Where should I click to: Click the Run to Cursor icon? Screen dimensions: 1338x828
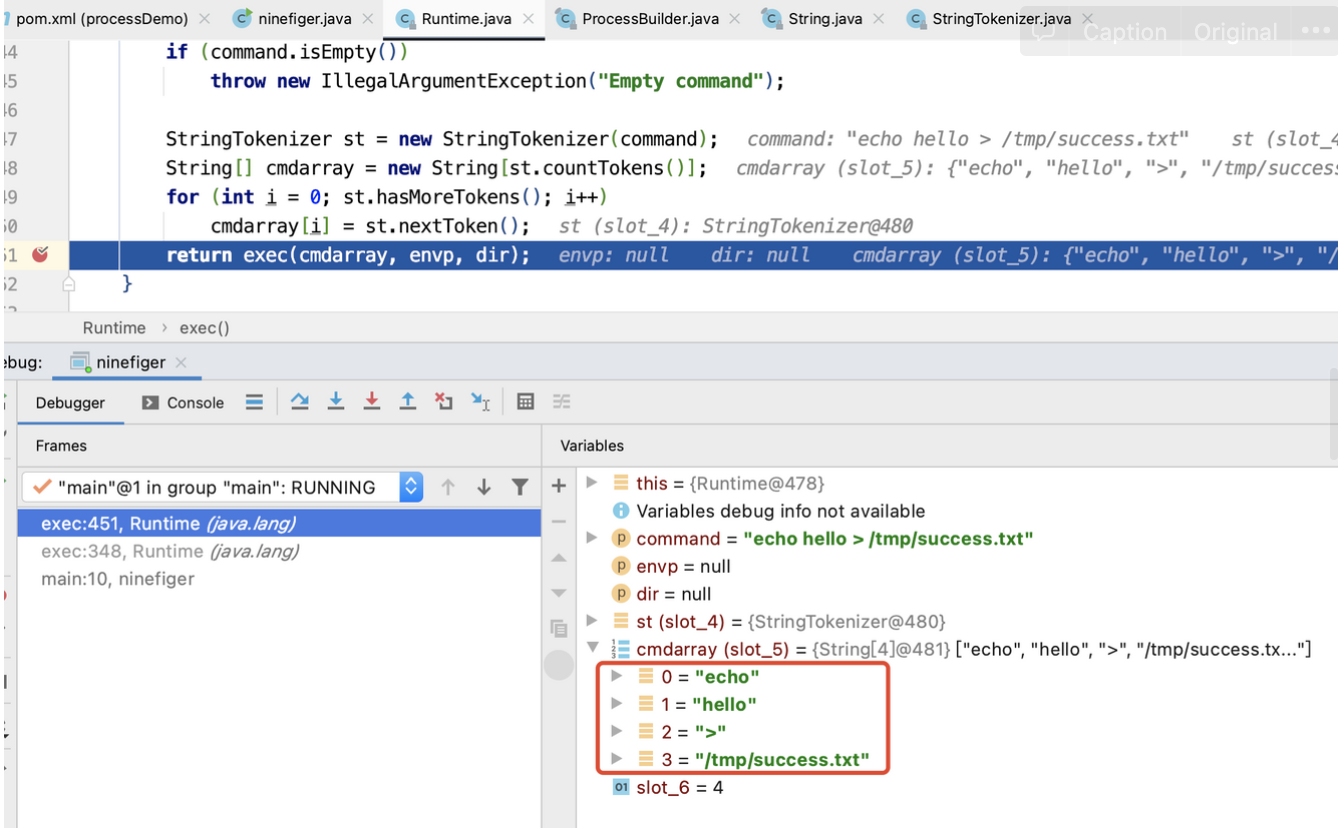pyautogui.click(x=480, y=402)
